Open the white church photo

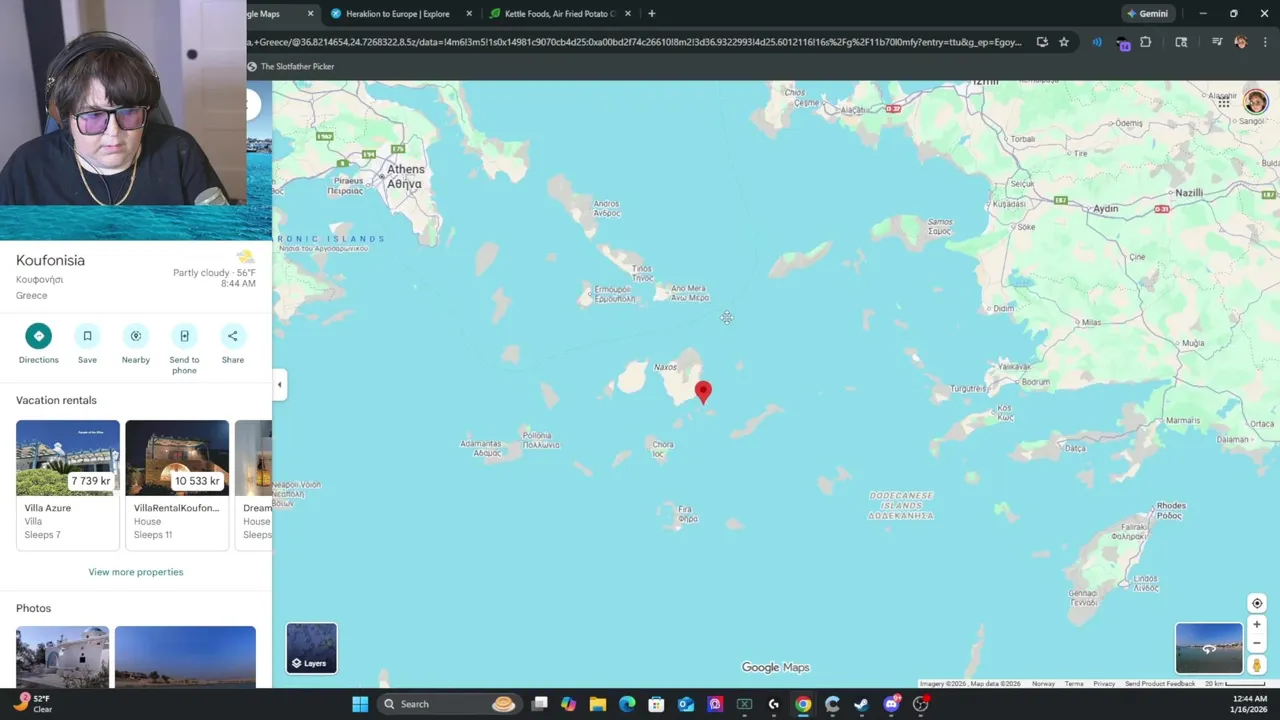pos(62,657)
